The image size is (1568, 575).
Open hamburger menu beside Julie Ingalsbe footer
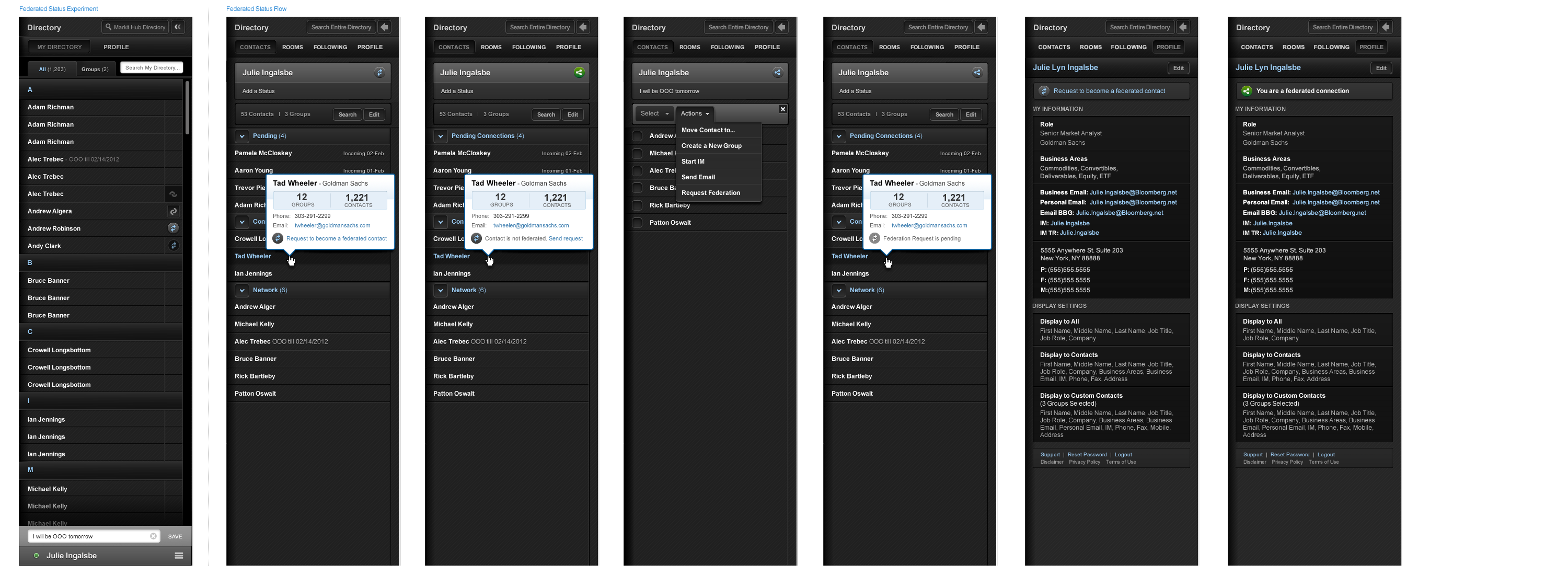point(179,556)
